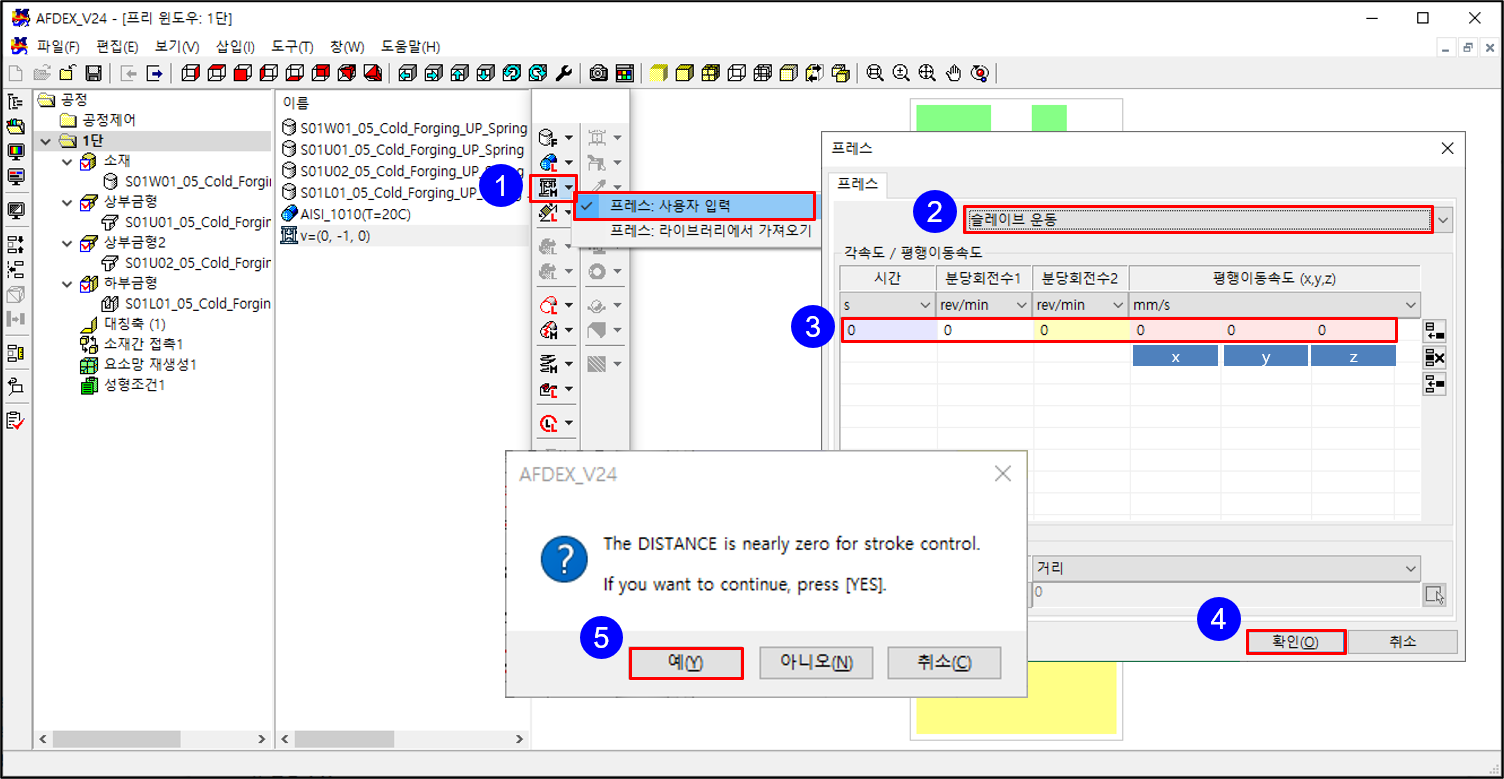Collapse the 소재 tree node
This screenshot has width=1504, height=779.
(x=67, y=161)
